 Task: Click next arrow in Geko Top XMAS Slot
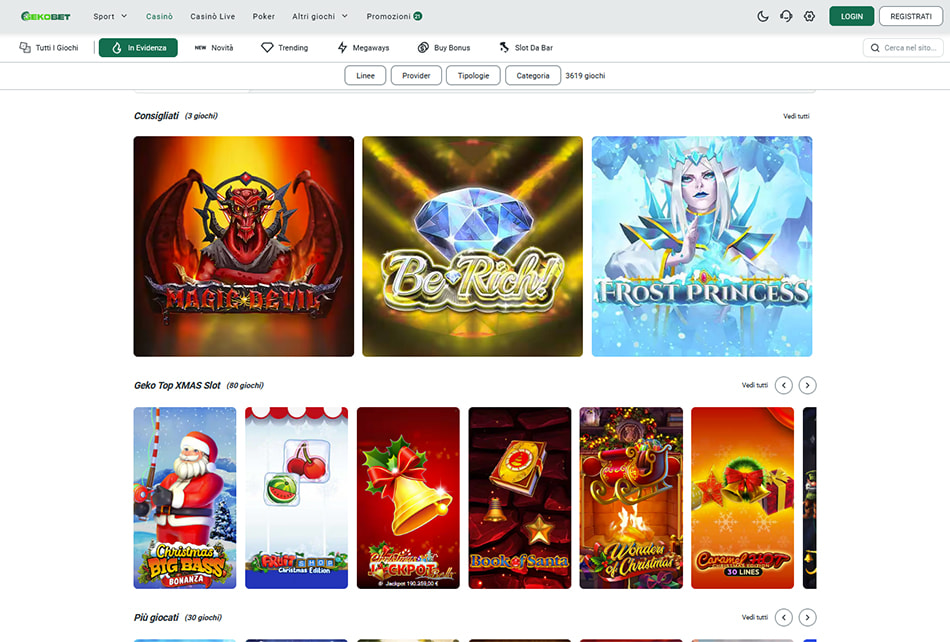coord(807,385)
